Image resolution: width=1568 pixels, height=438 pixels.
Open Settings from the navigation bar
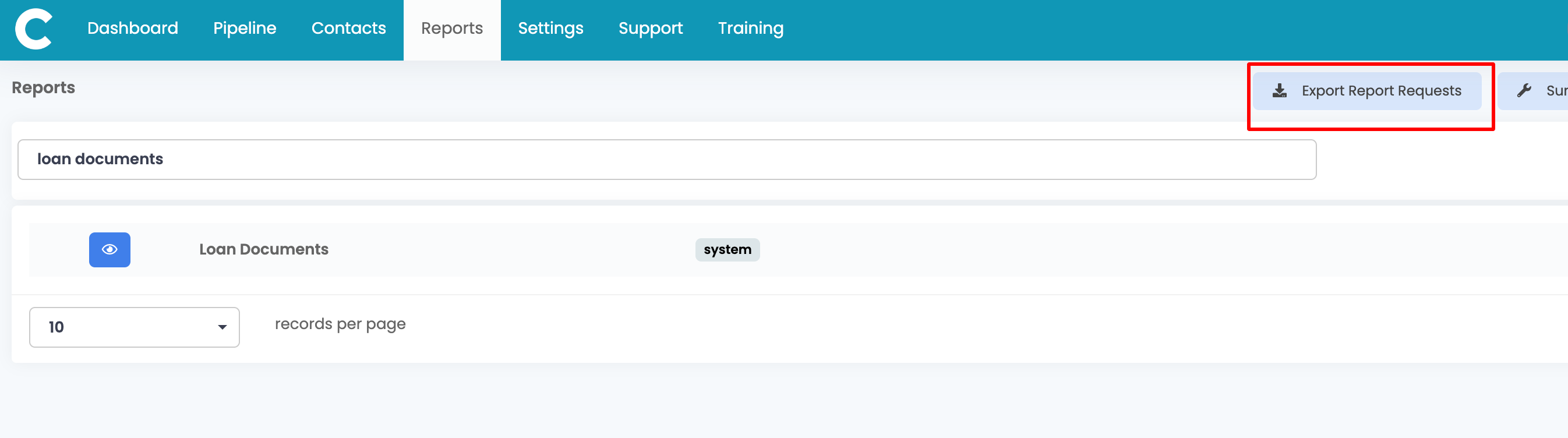tap(550, 29)
